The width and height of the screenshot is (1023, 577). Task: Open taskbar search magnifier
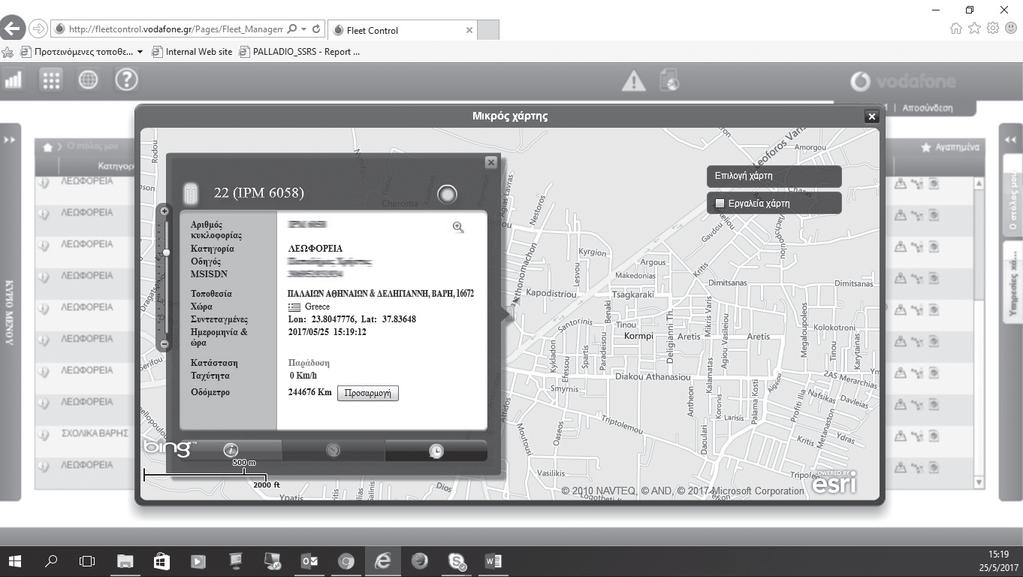pos(51,561)
